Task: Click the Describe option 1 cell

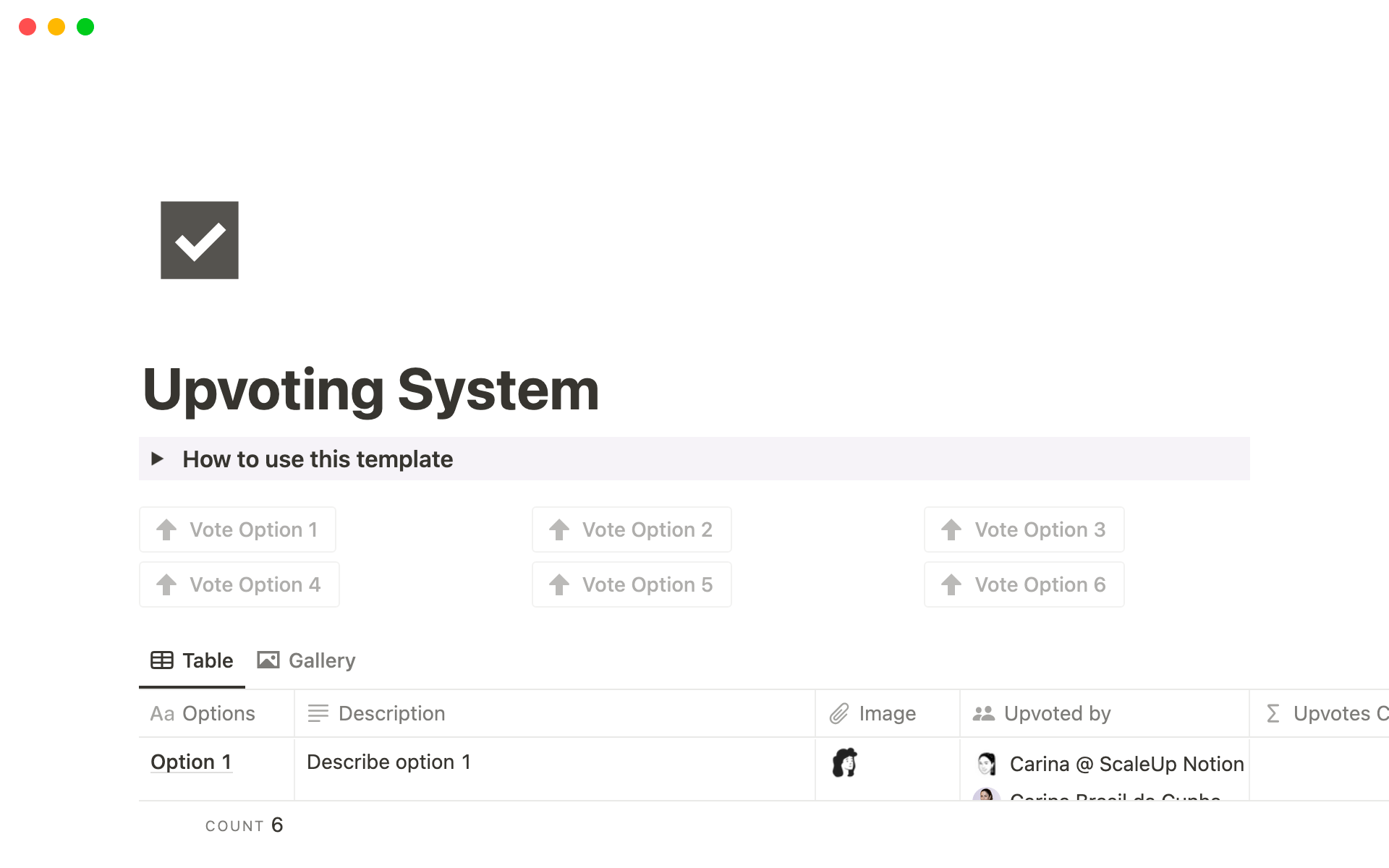Action: 388,762
